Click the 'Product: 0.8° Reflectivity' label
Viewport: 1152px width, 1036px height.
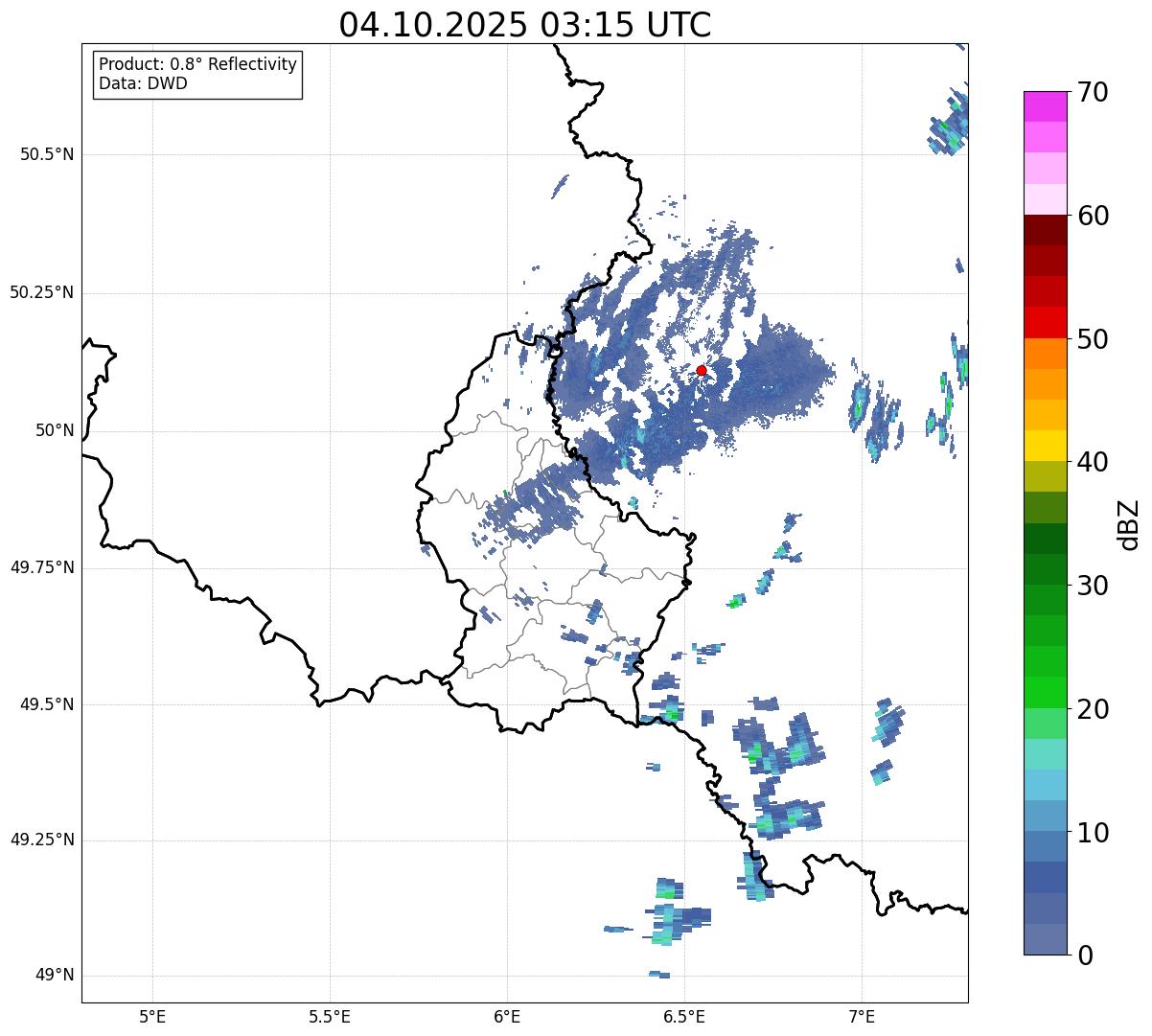click(x=198, y=64)
